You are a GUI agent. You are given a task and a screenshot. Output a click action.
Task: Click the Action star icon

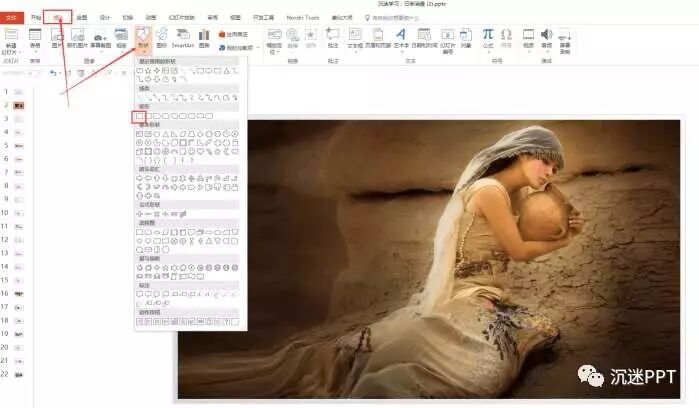point(311,37)
